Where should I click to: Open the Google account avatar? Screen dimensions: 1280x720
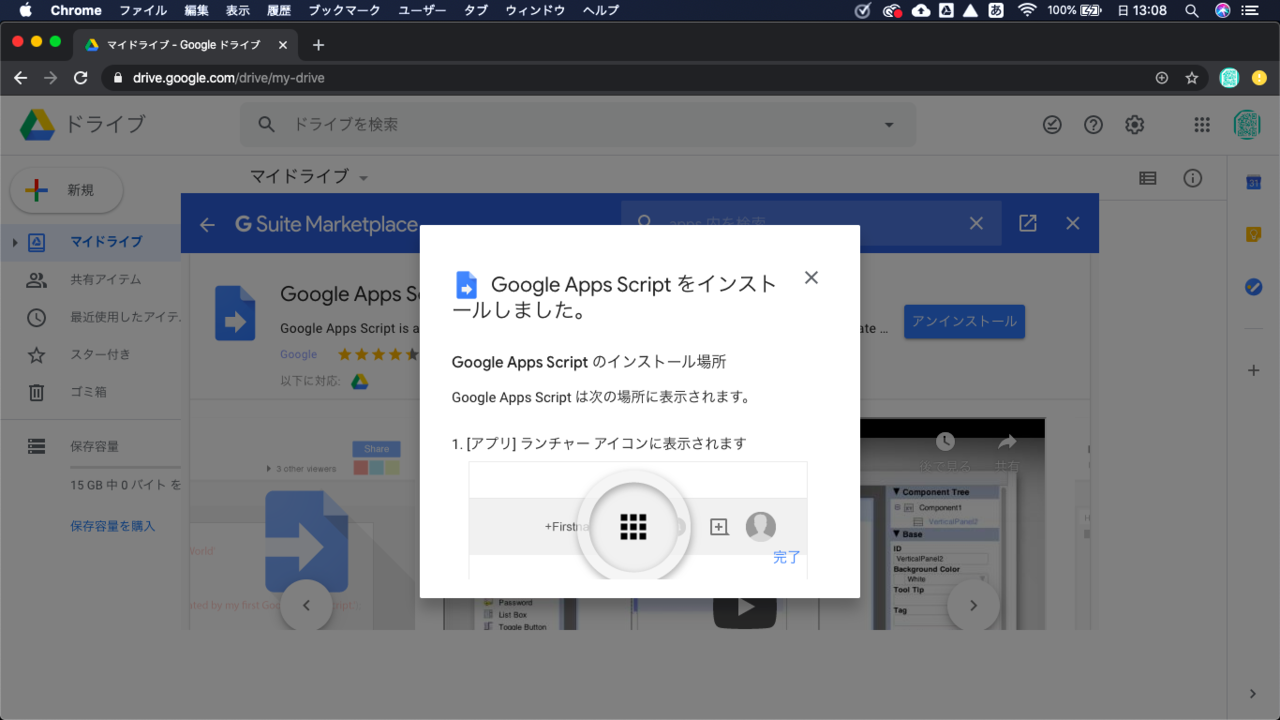1247,124
